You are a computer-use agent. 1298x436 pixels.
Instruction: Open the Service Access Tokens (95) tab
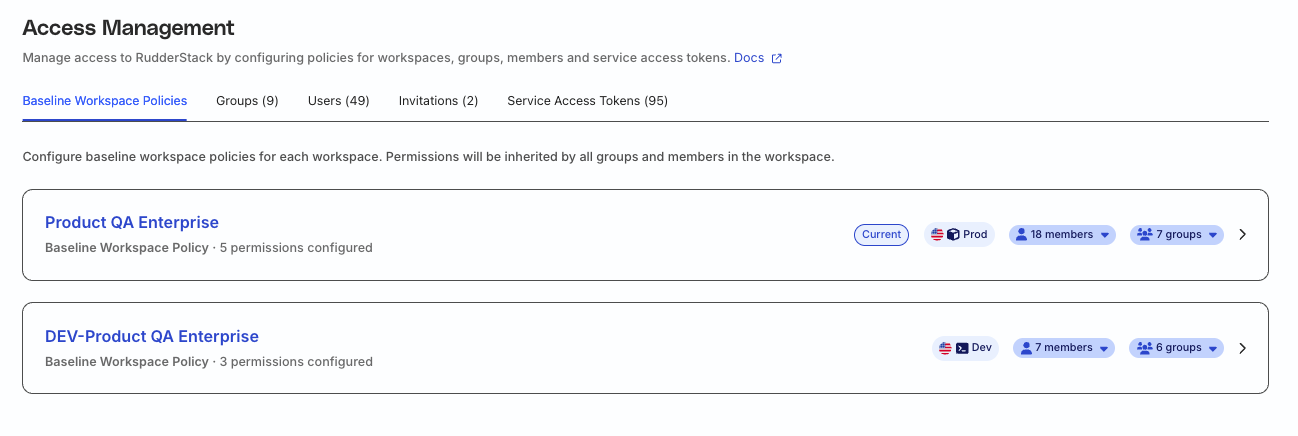coord(588,101)
